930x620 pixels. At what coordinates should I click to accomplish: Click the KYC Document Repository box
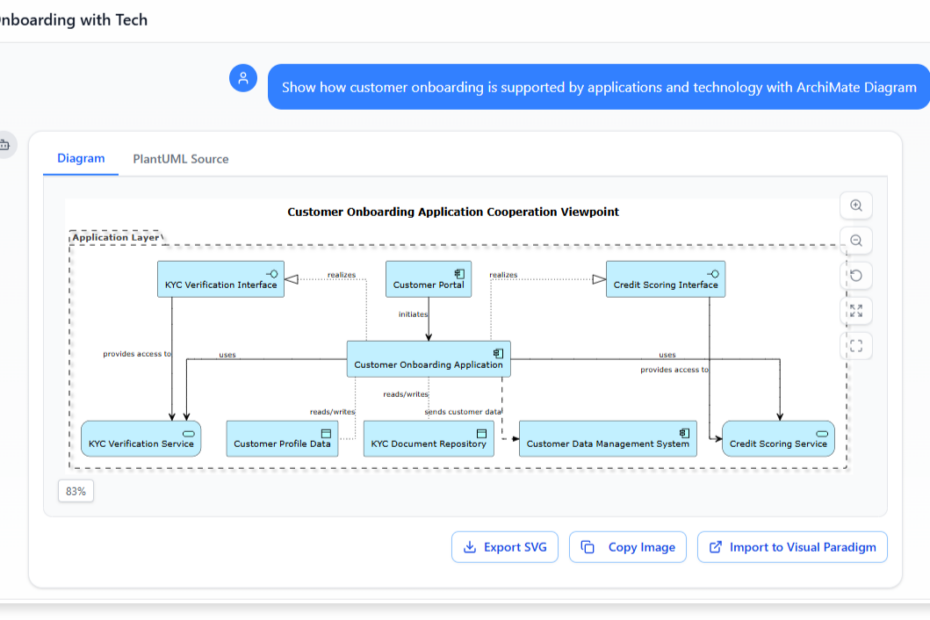tap(428, 439)
